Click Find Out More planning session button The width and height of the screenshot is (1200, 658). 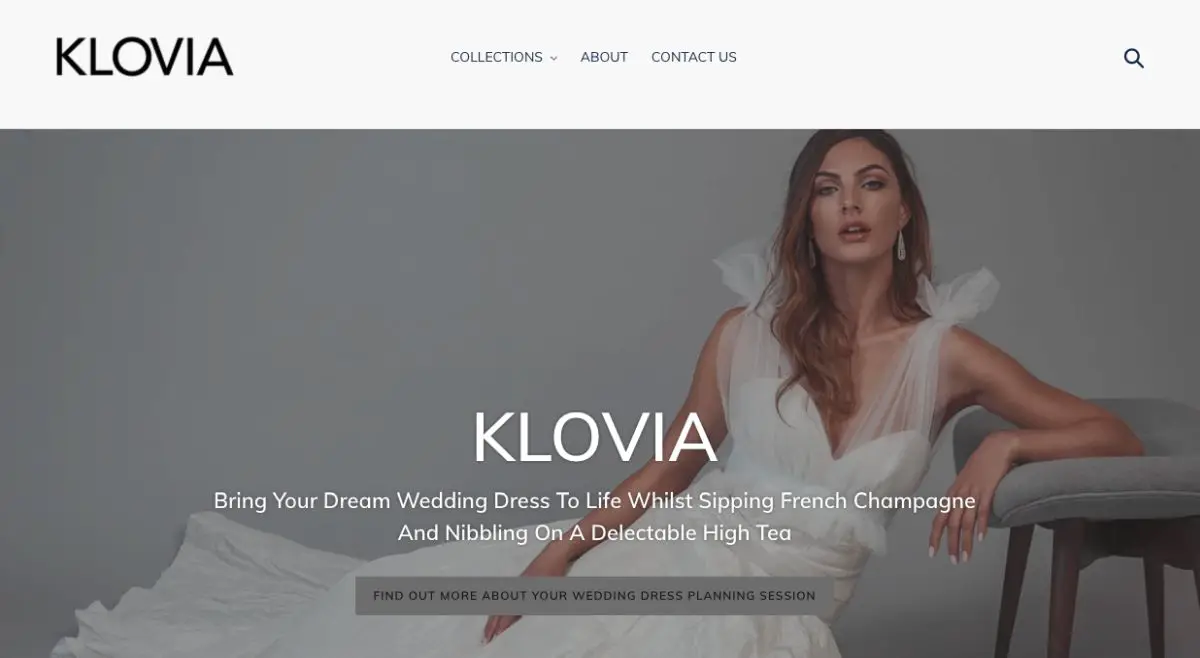594,595
